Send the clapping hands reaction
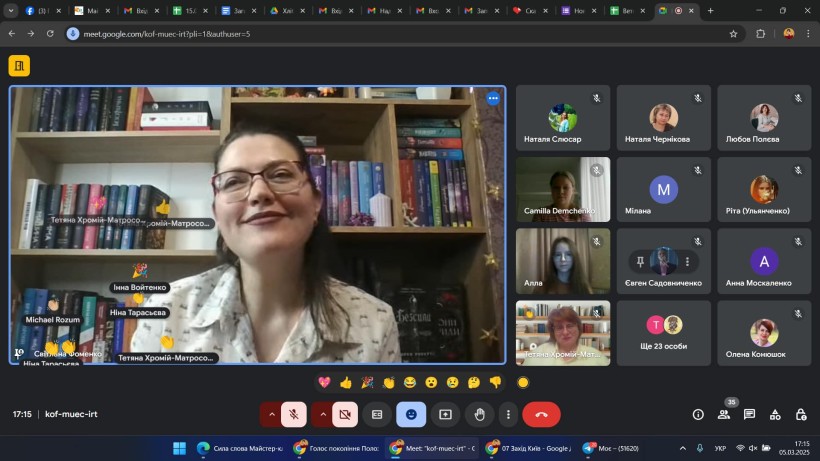820x461 pixels. [389, 383]
